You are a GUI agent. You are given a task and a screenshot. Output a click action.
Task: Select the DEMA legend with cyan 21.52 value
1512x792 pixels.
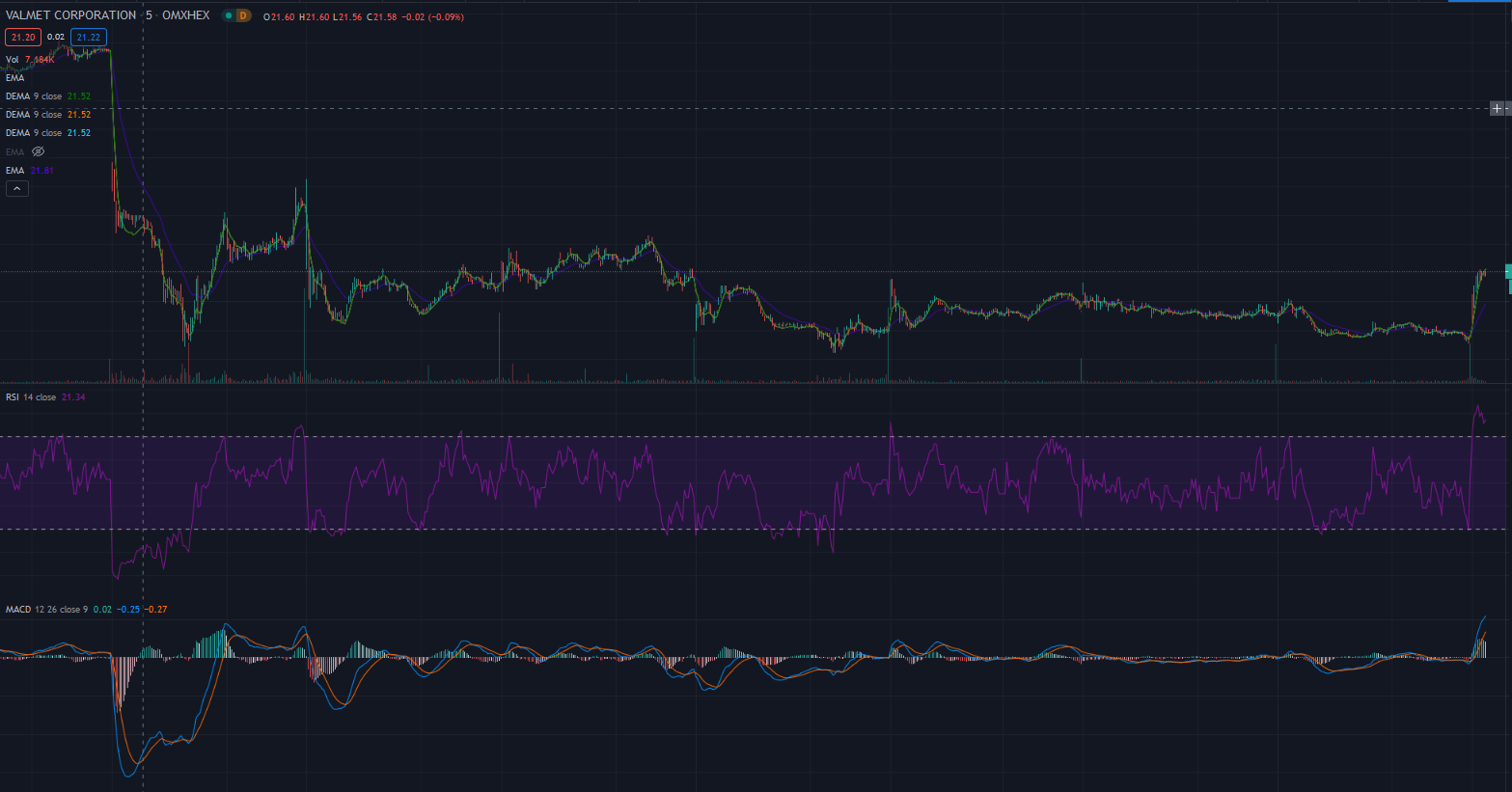(x=48, y=133)
